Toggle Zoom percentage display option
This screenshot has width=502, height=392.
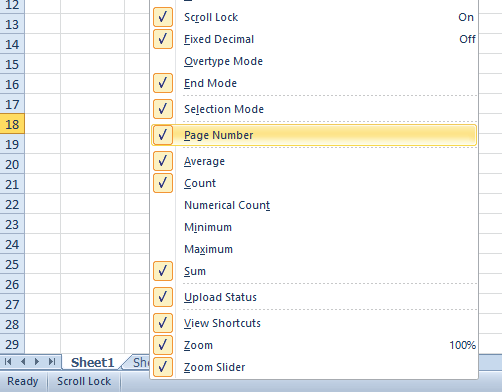point(314,345)
